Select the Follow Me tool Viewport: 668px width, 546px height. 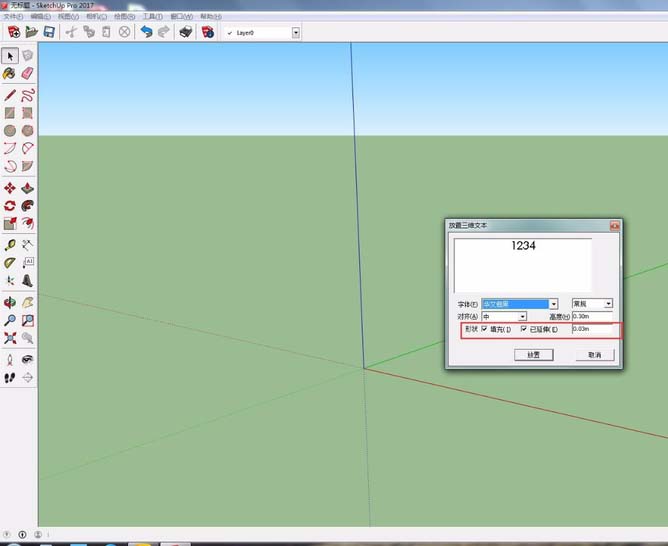coord(27,206)
